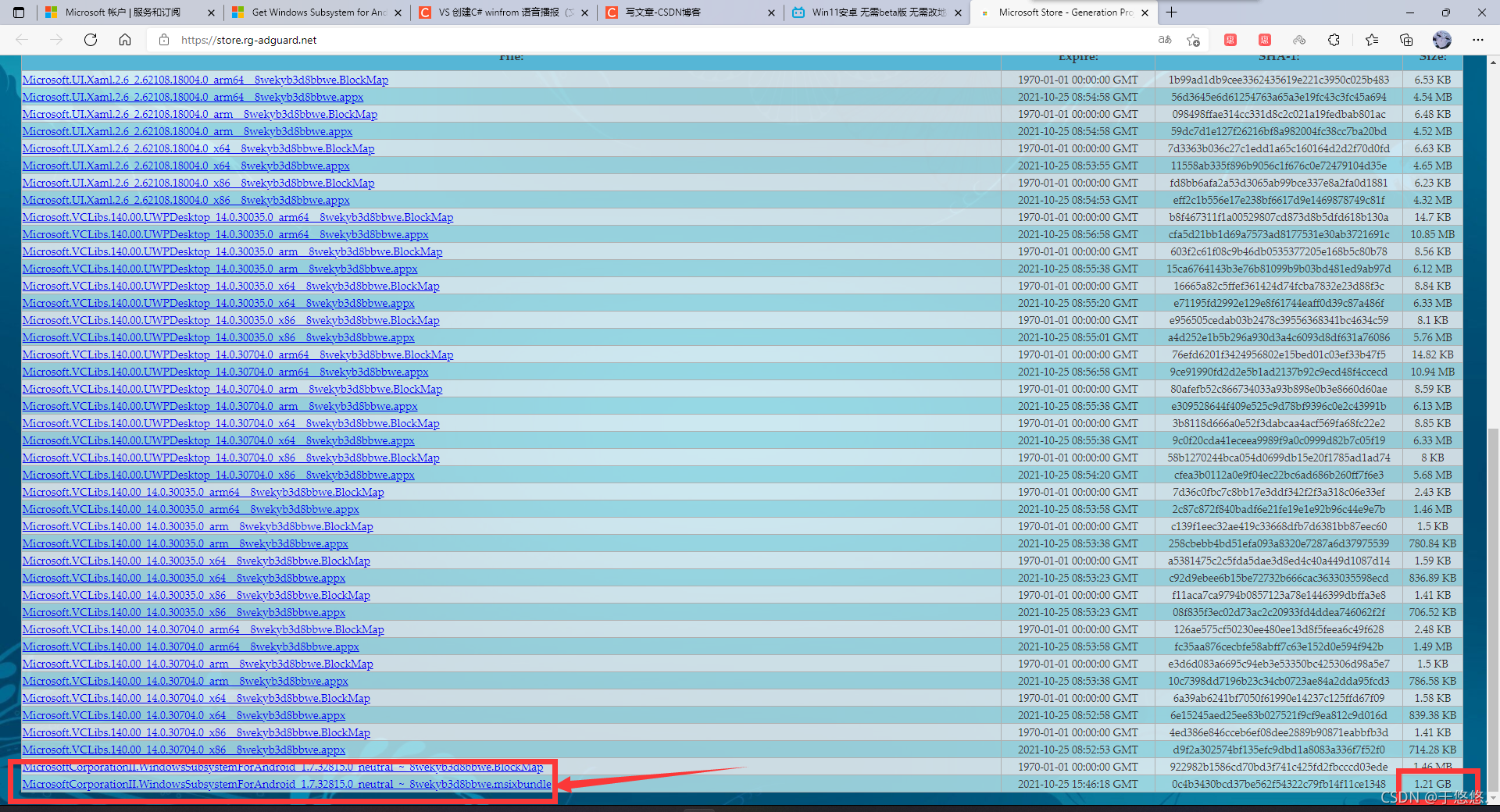This screenshot has height=812, width=1500.
Task: Download VCLibs UWPDesktop 14.0.30704.0 x64 appx
Action: tap(219, 440)
